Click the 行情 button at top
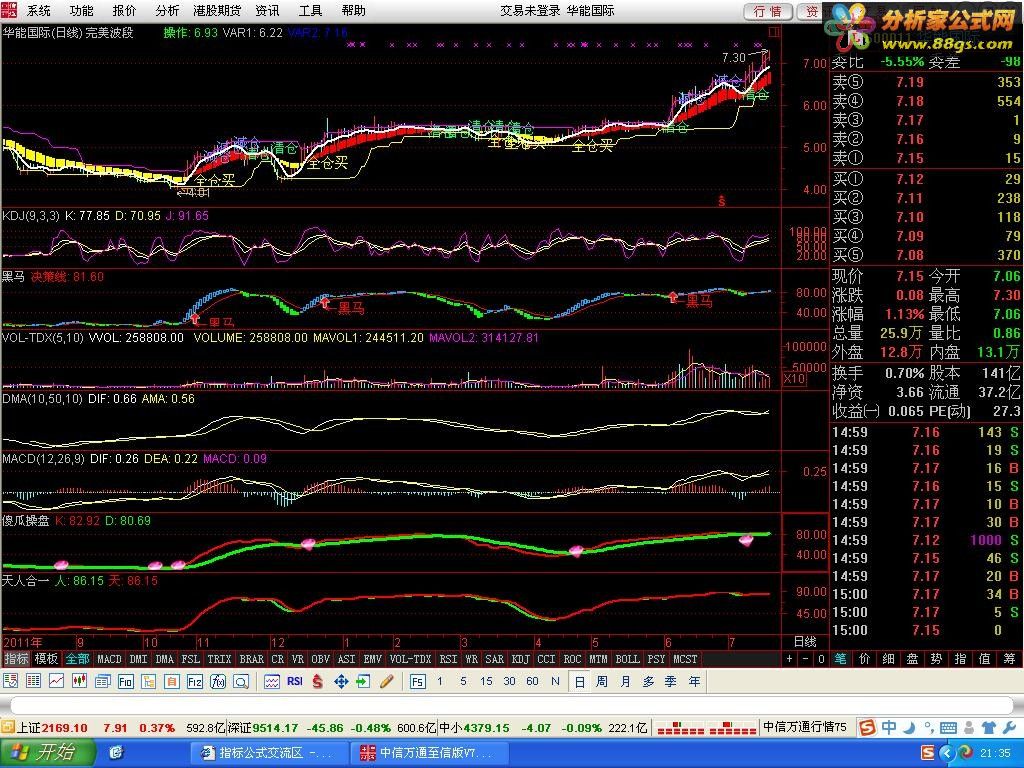The width and height of the screenshot is (1024, 768). 767,11
